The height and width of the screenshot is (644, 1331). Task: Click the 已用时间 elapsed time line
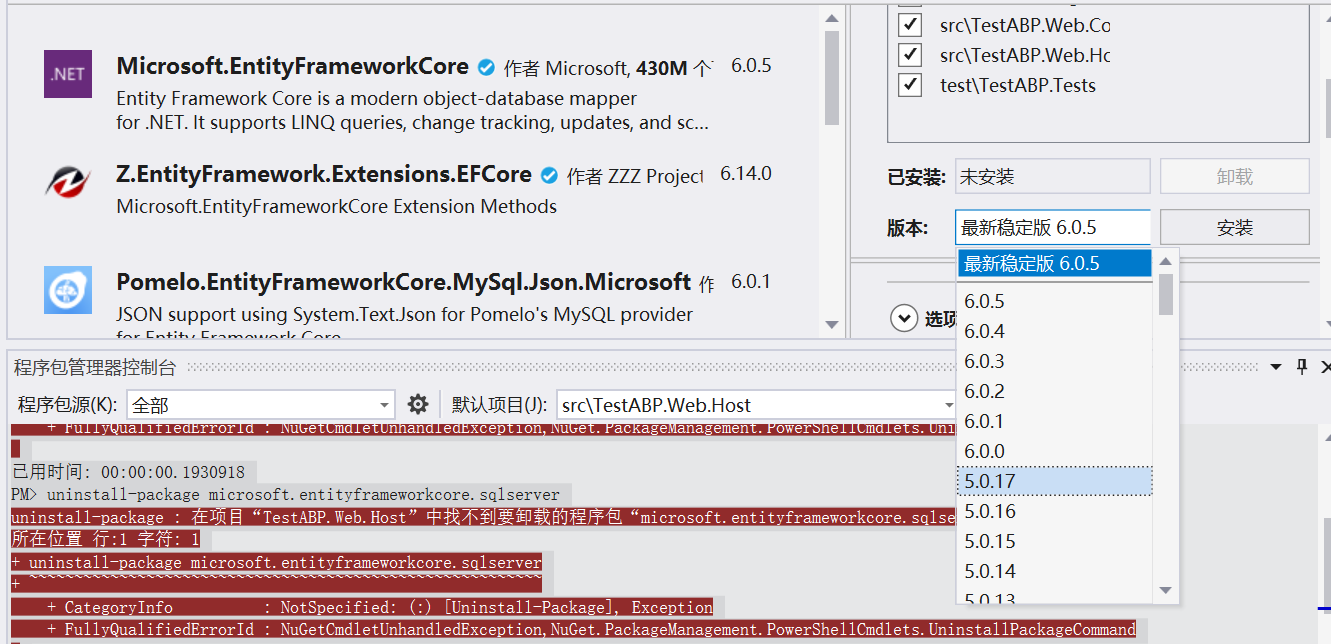(x=128, y=471)
